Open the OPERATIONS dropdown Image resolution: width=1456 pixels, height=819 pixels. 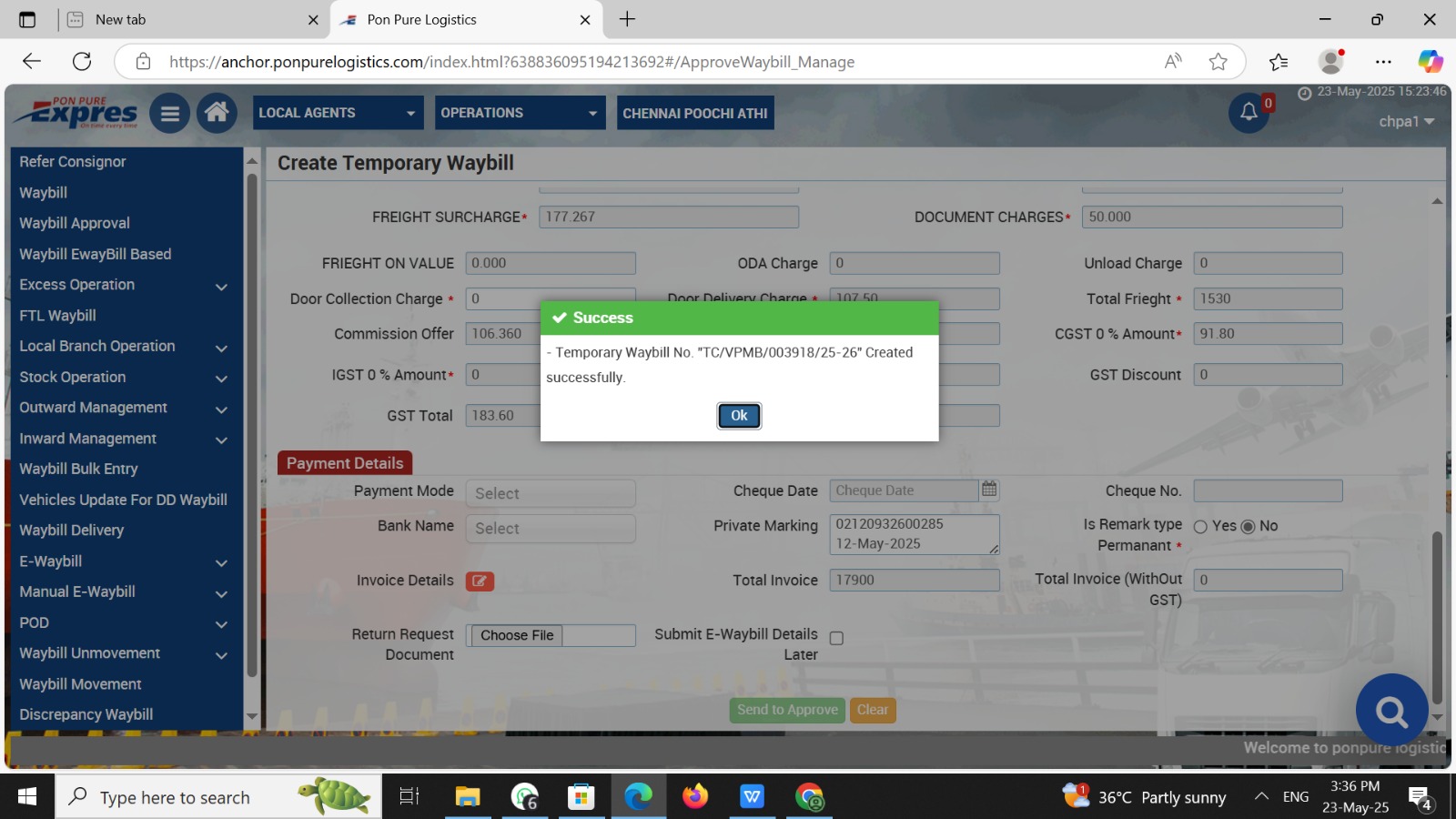(520, 113)
